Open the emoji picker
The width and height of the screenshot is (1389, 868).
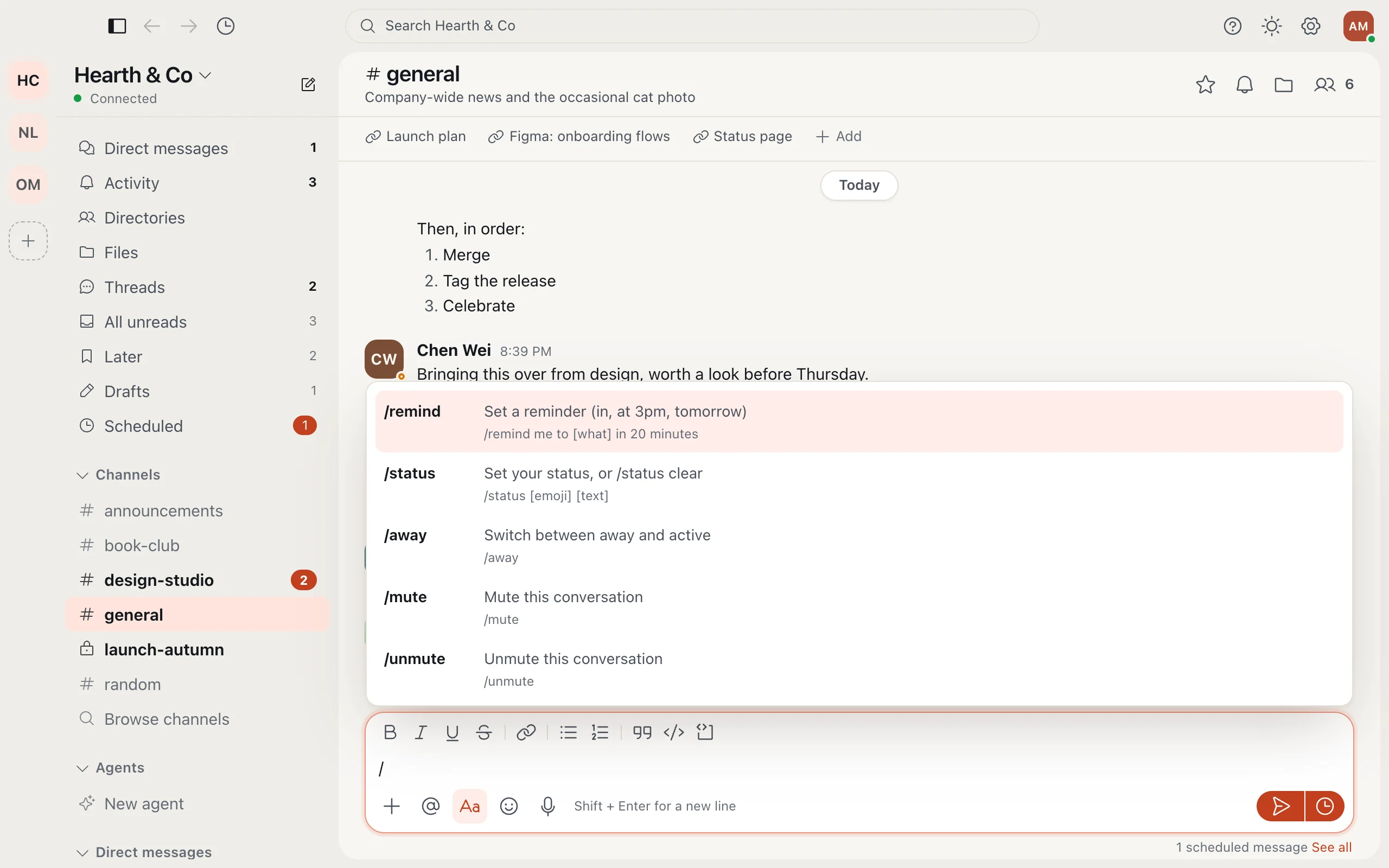coord(508,806)
